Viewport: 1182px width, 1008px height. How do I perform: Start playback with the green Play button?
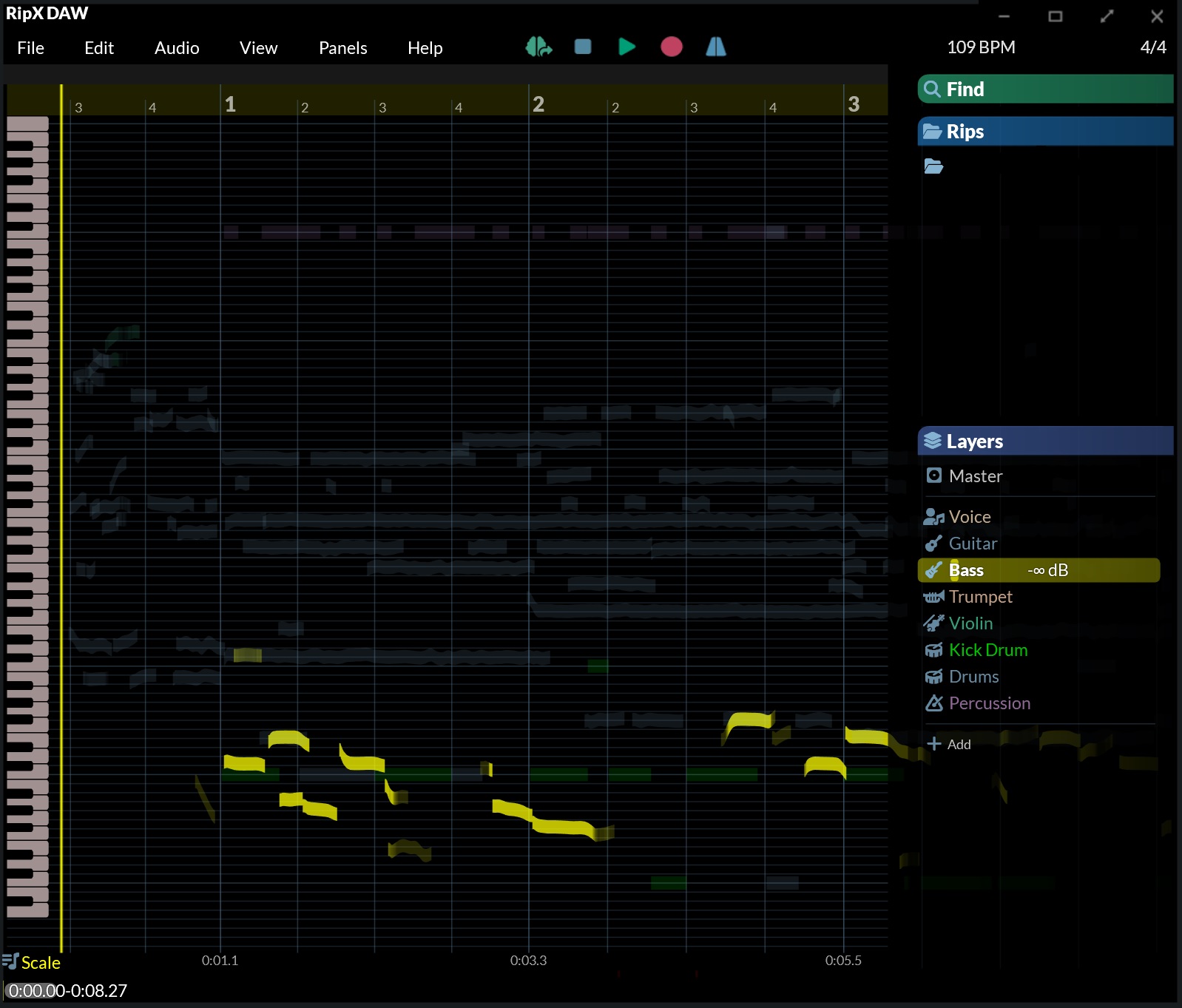(x=627, y=47)
